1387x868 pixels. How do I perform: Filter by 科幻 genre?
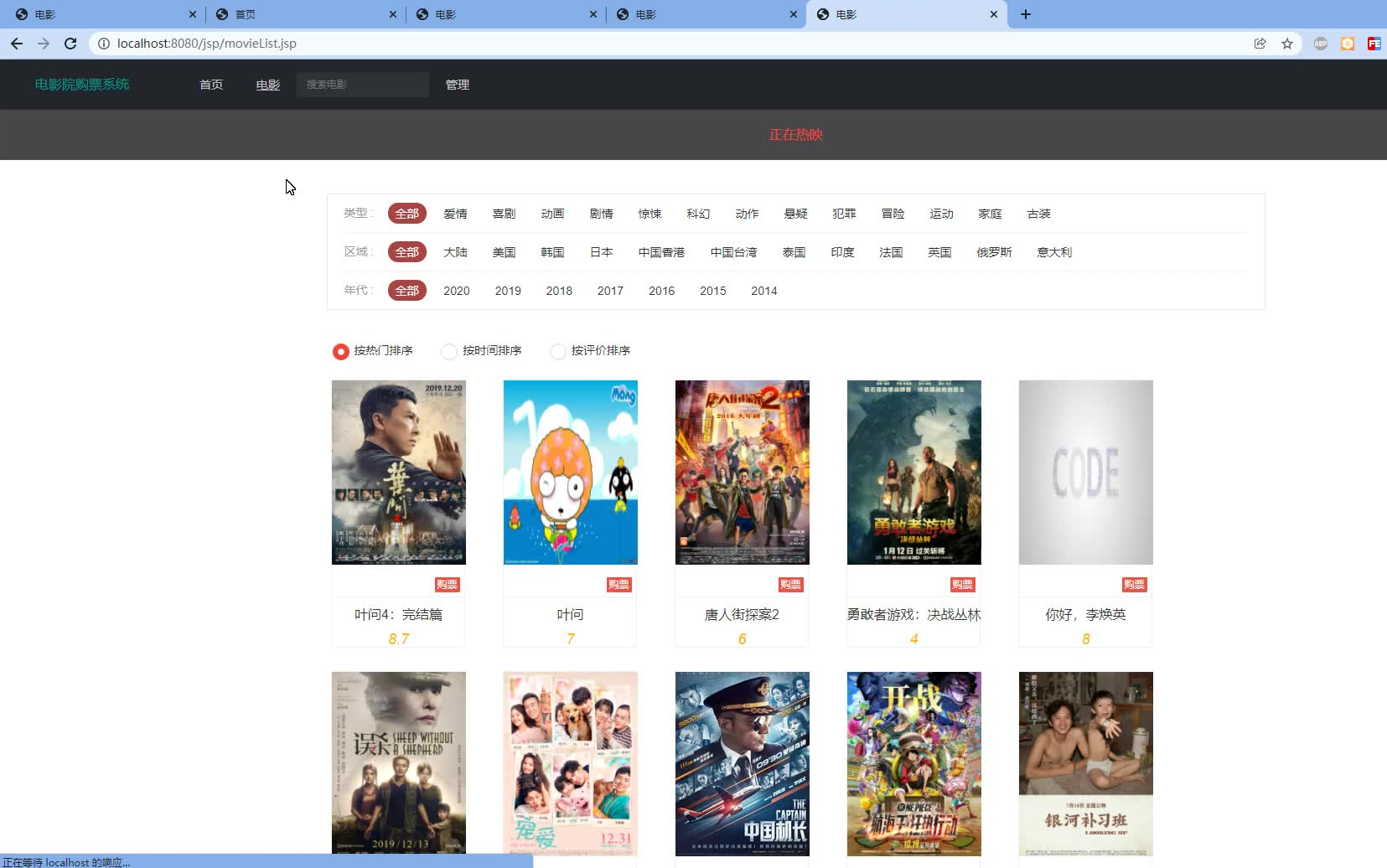point(698,214)
